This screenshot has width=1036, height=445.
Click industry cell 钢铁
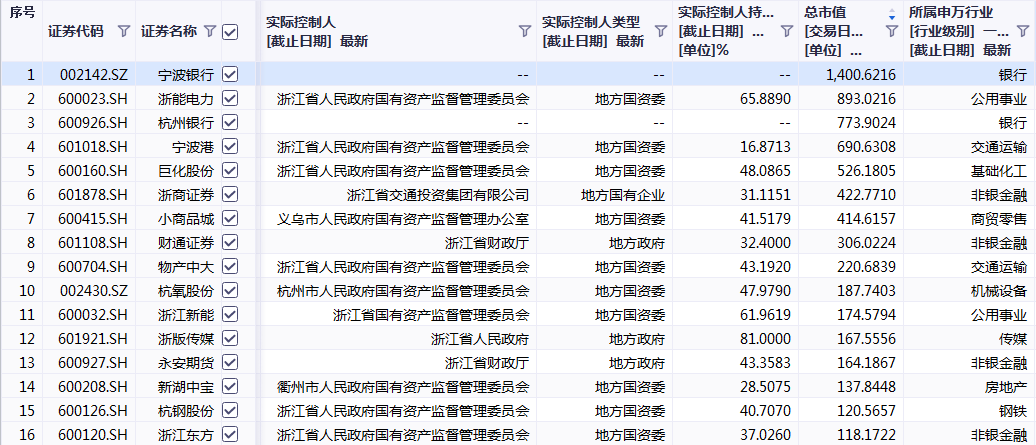[x=1014, y=411]
